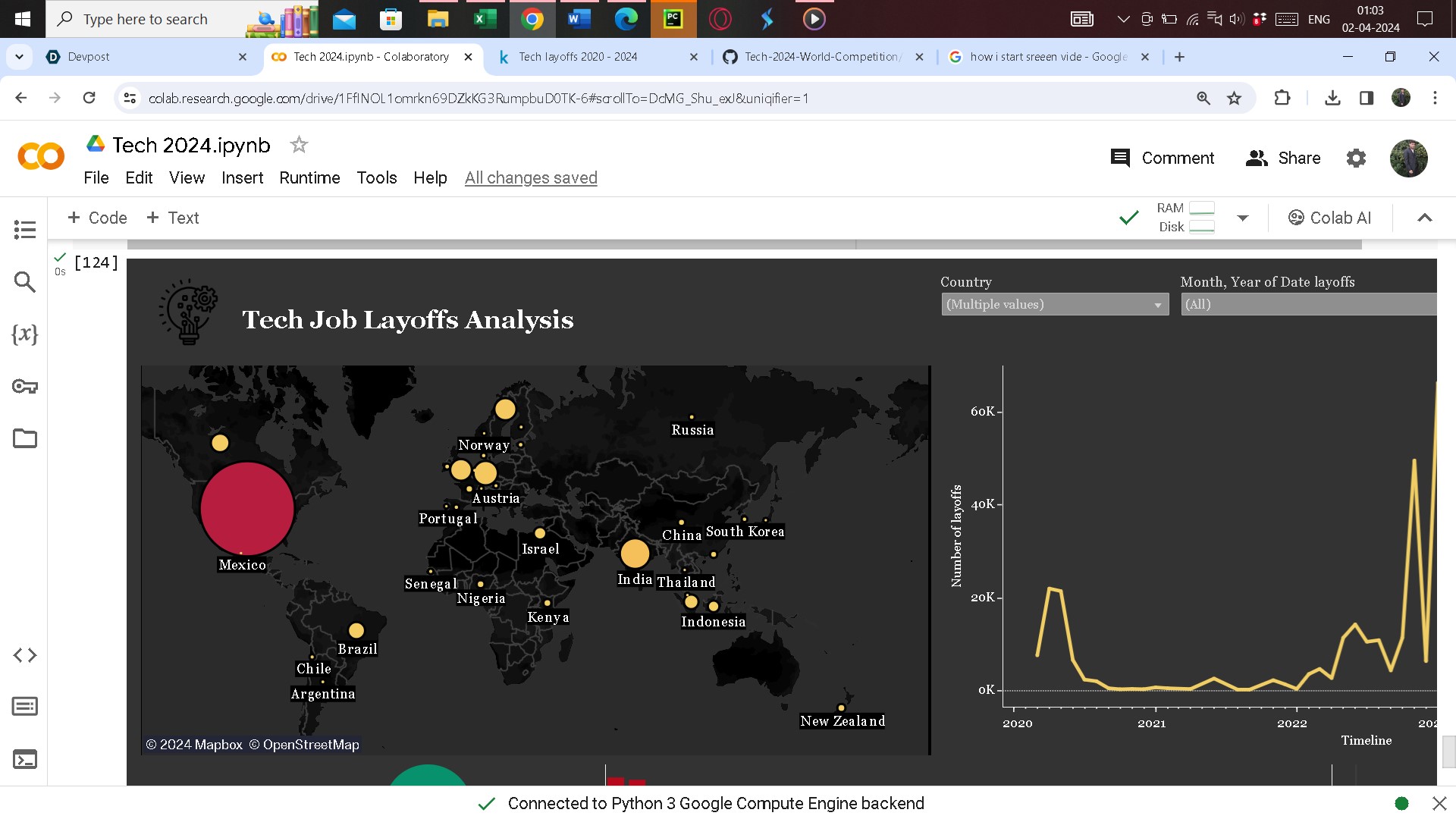This screenshot has width=1456, height=819.
Task: Click the Month, Year of Date layoffs filter box
Action: tap(1307, 304)
